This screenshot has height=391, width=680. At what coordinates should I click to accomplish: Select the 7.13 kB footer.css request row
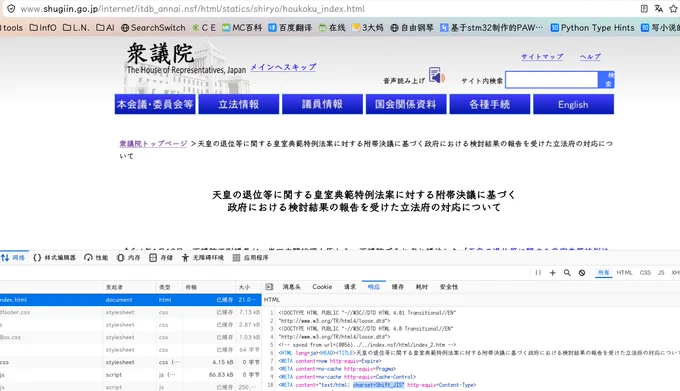[x=131, y=312]
